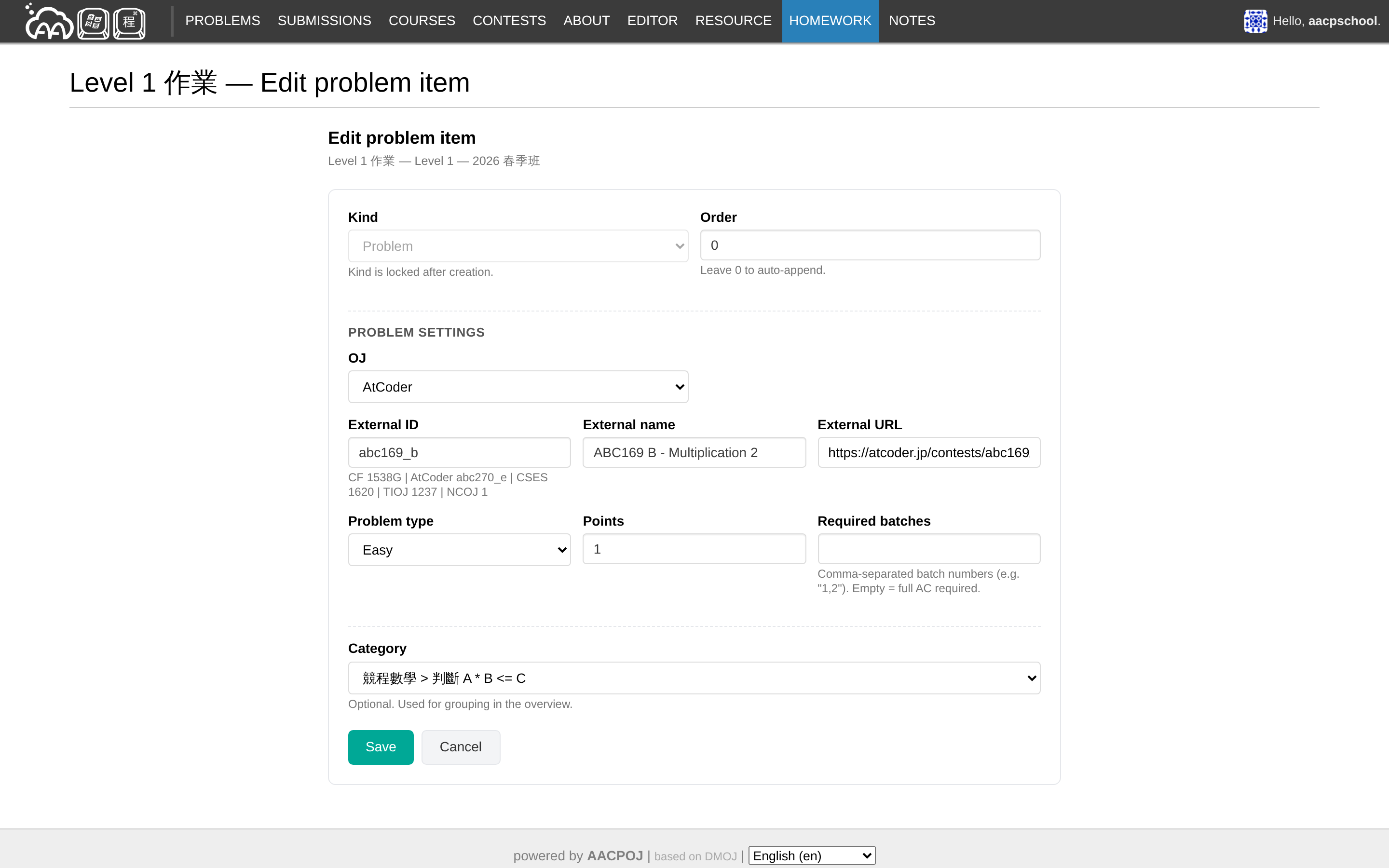Click the External ID text field

[459, 452]
